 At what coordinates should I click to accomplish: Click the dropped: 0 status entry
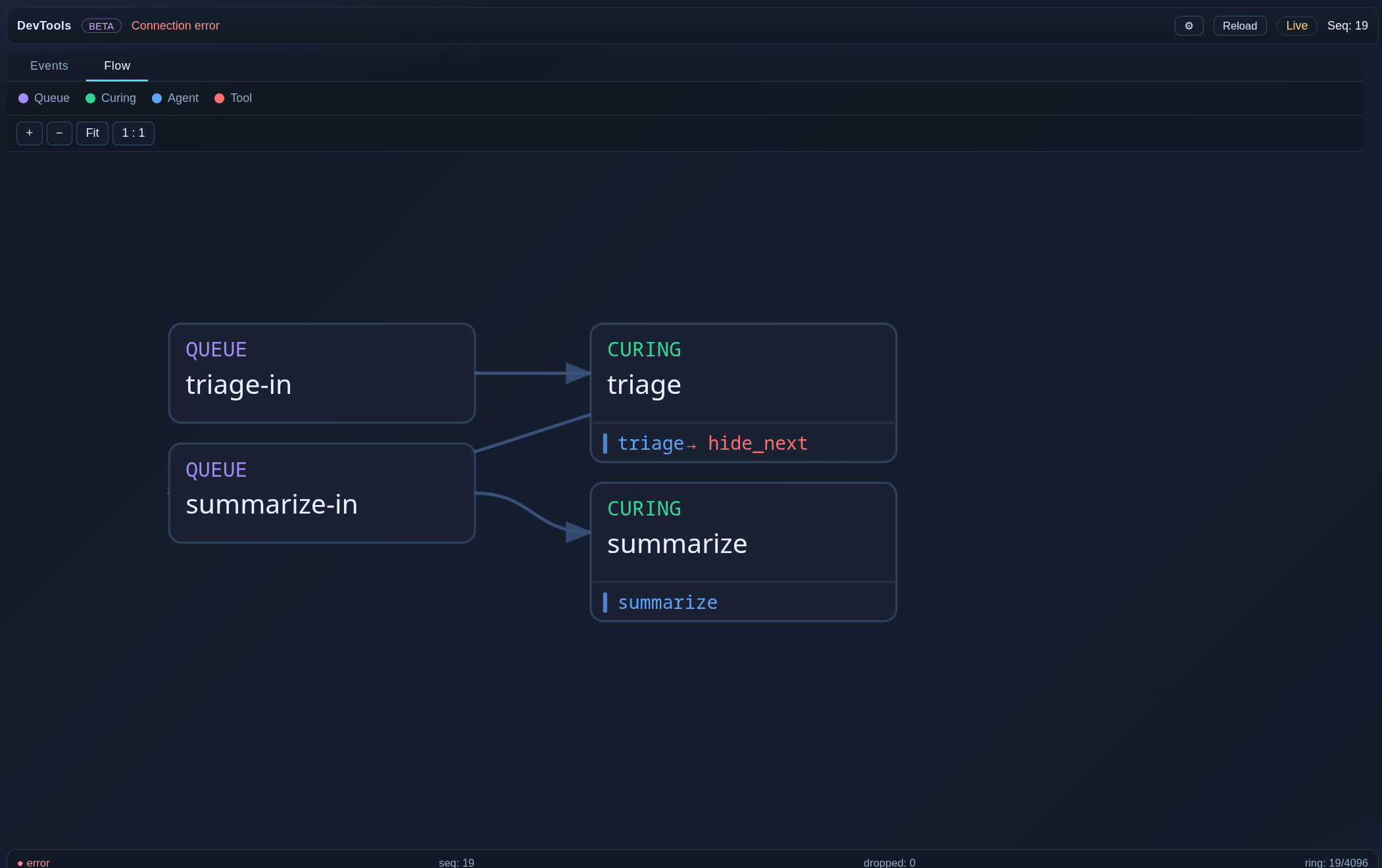pos(889,863)
